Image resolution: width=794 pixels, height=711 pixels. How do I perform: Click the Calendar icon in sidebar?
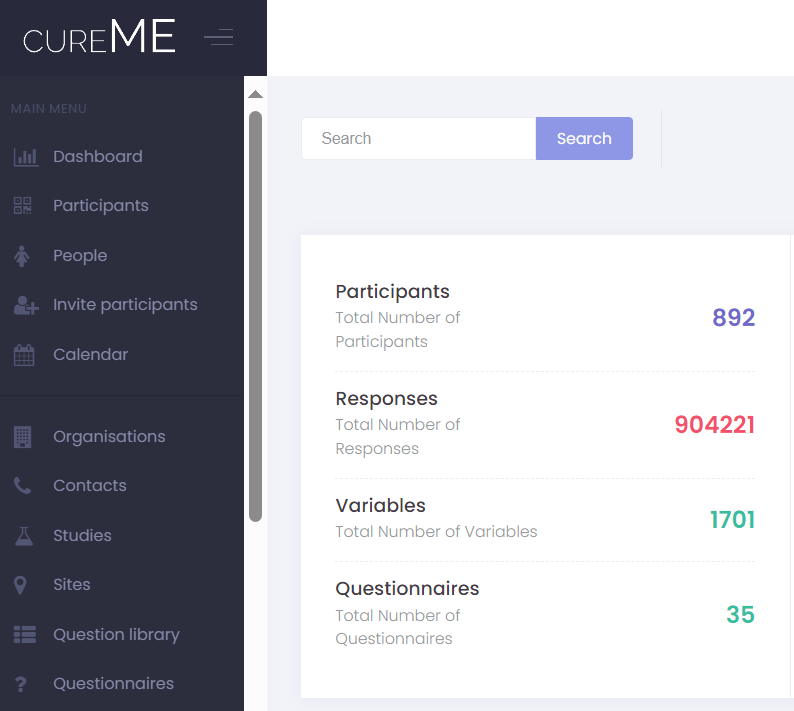click(24, 355)
